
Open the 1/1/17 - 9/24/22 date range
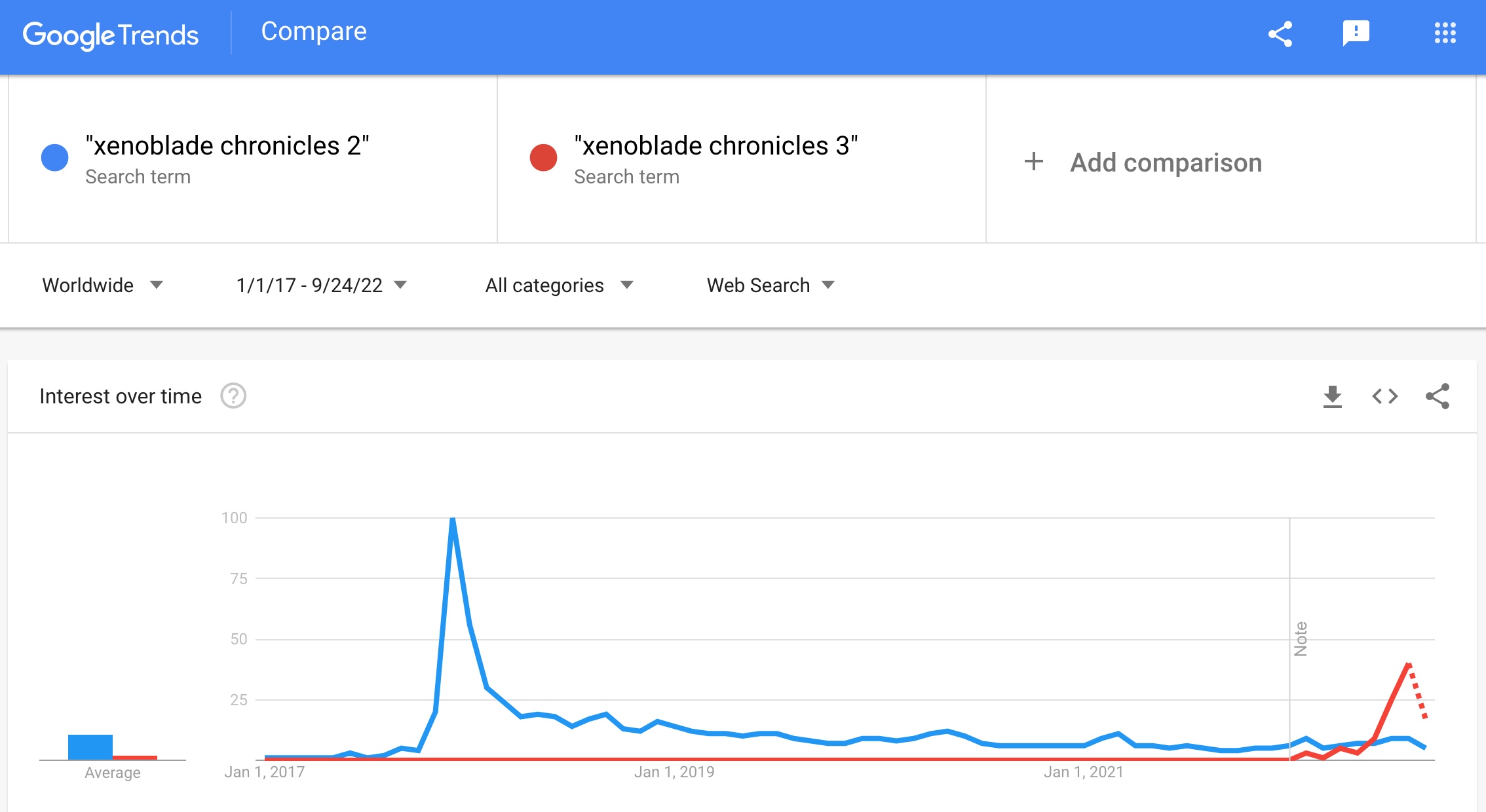(321, 285)
